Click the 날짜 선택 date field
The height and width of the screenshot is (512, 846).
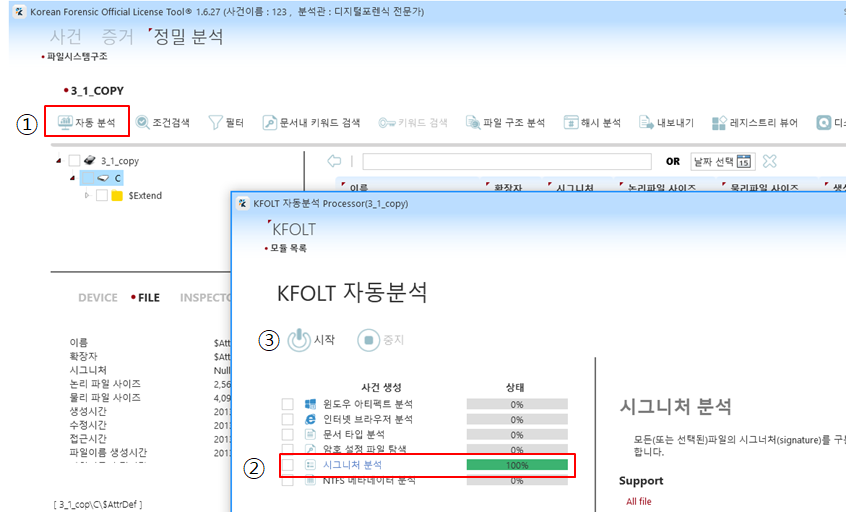[x=722, y=161]
